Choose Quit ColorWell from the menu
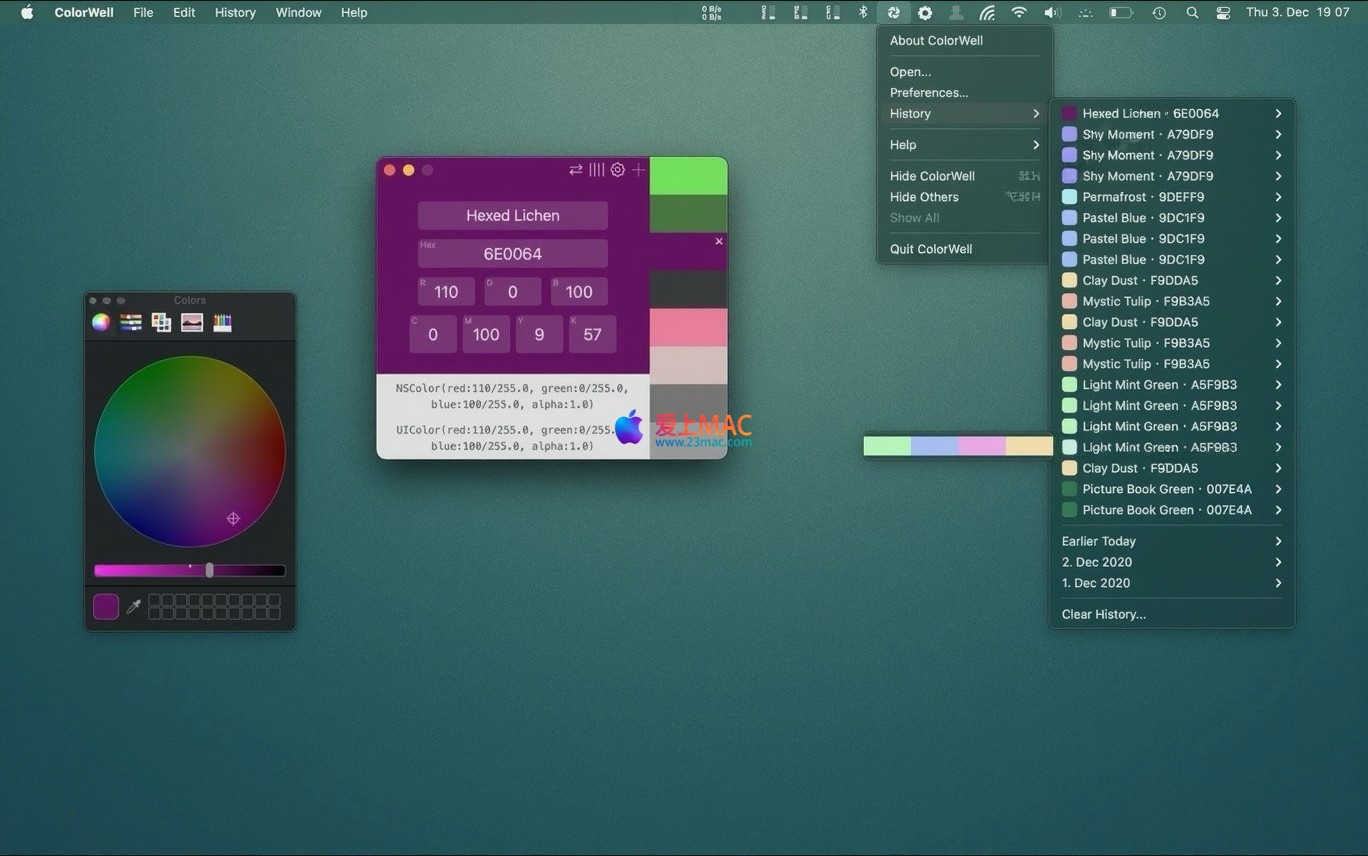 [931, 249]
